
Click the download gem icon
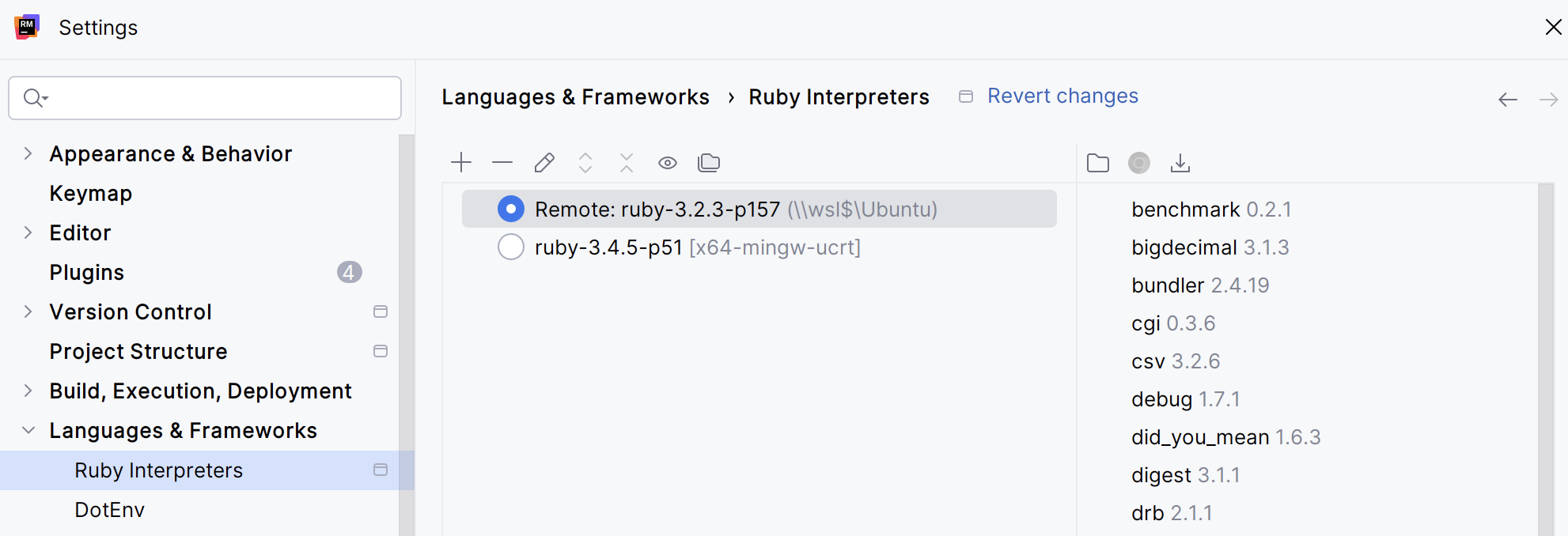point(1180,163)
